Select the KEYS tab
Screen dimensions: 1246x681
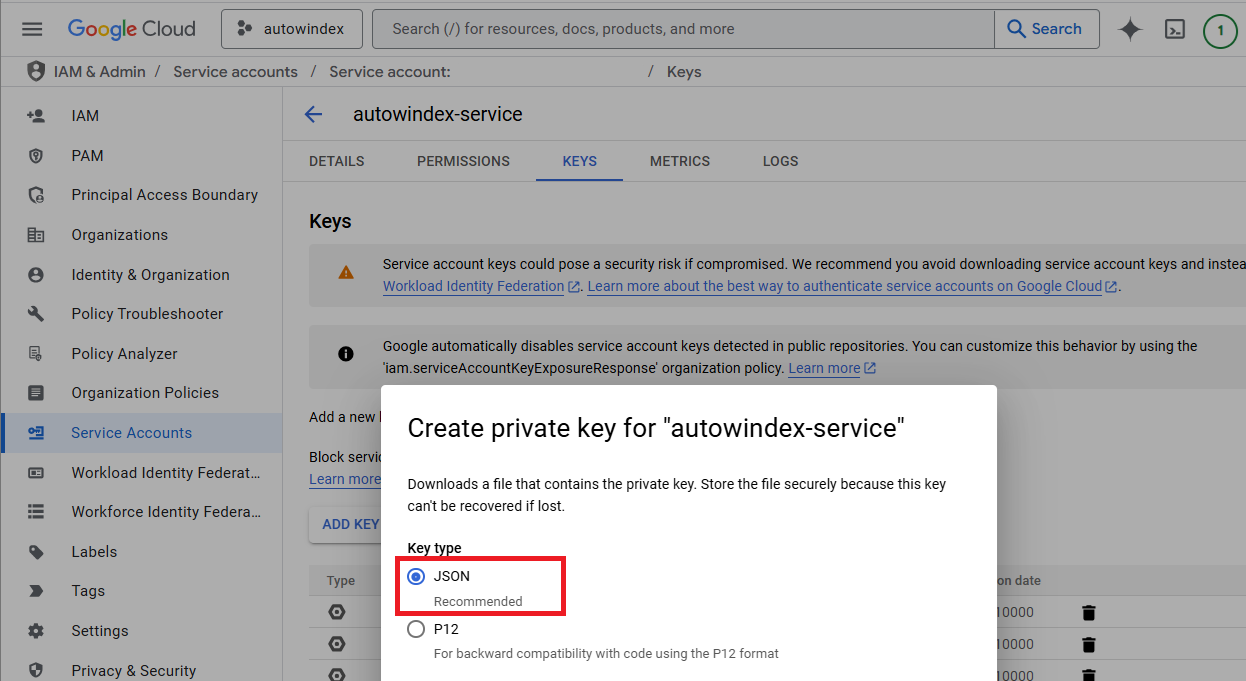click(x=580, y=161)
